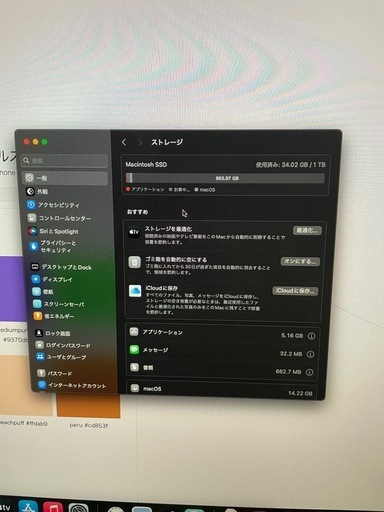The height and width of the screenshot is (512, 384).
Task: Click the メッセージ category icon
Action: point(134,349)
